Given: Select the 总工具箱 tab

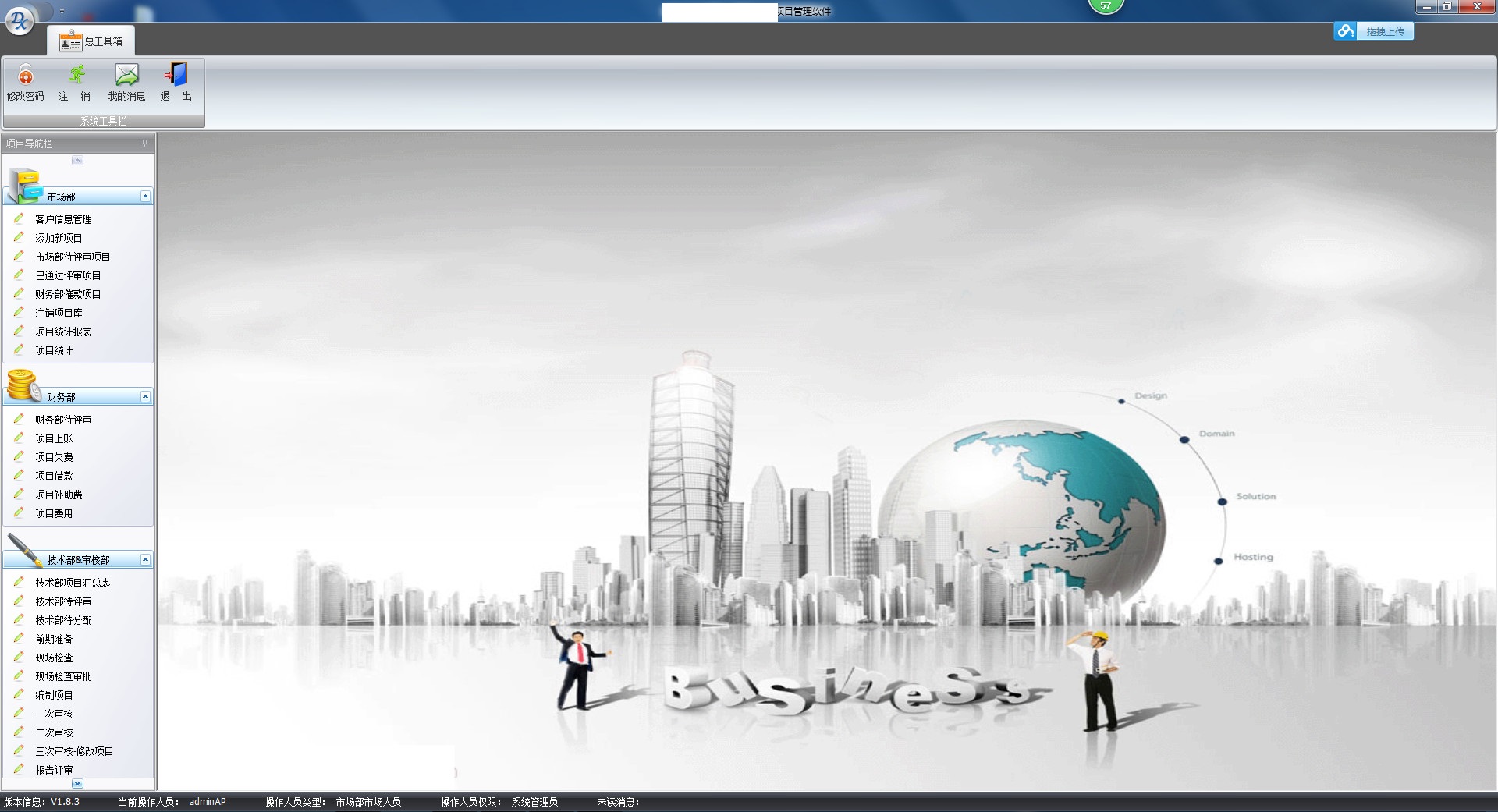Looking at the screenshot, I should pyautogui.click(x=92, y=41).
